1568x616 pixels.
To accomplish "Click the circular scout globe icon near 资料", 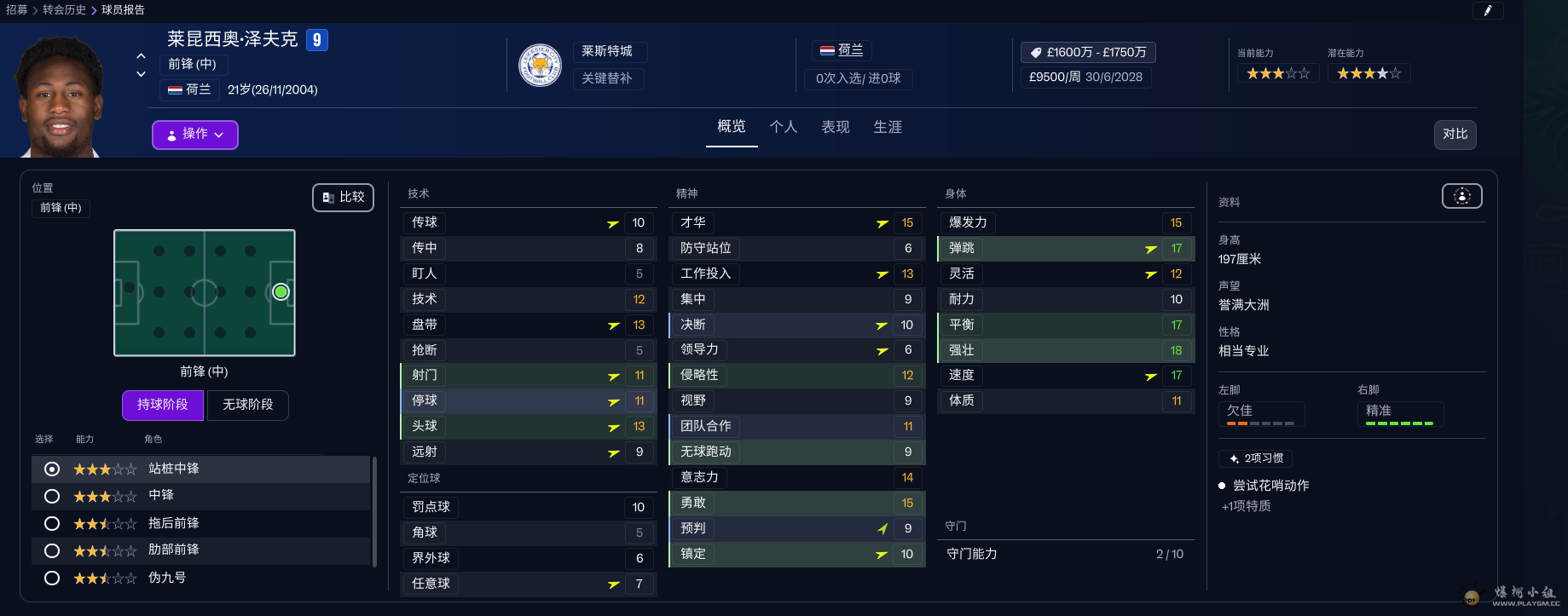I will (x=1461, y=195).
